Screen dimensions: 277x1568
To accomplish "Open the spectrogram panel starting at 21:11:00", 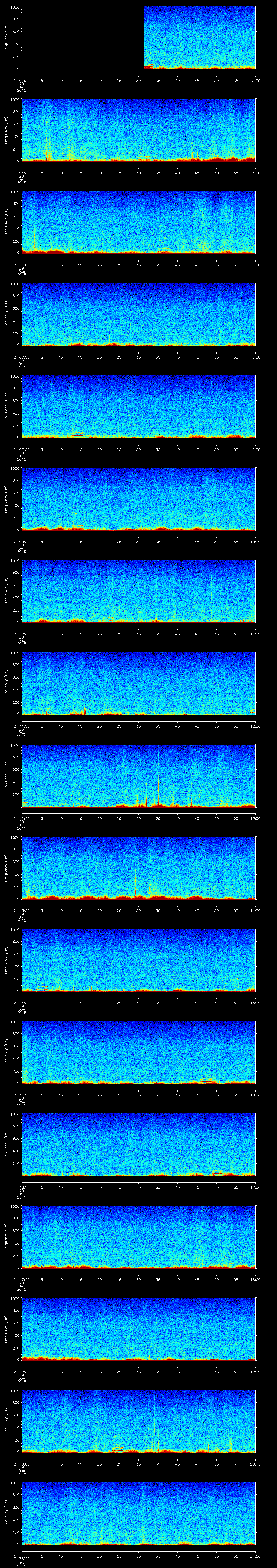I will (x=138, y=683).
